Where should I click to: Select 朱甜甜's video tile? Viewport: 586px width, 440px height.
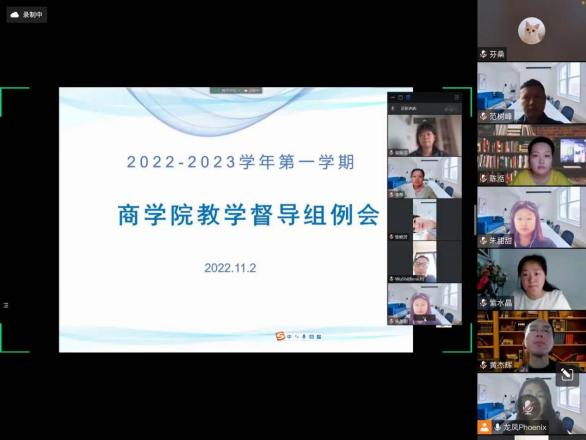[x=531, y=217]
